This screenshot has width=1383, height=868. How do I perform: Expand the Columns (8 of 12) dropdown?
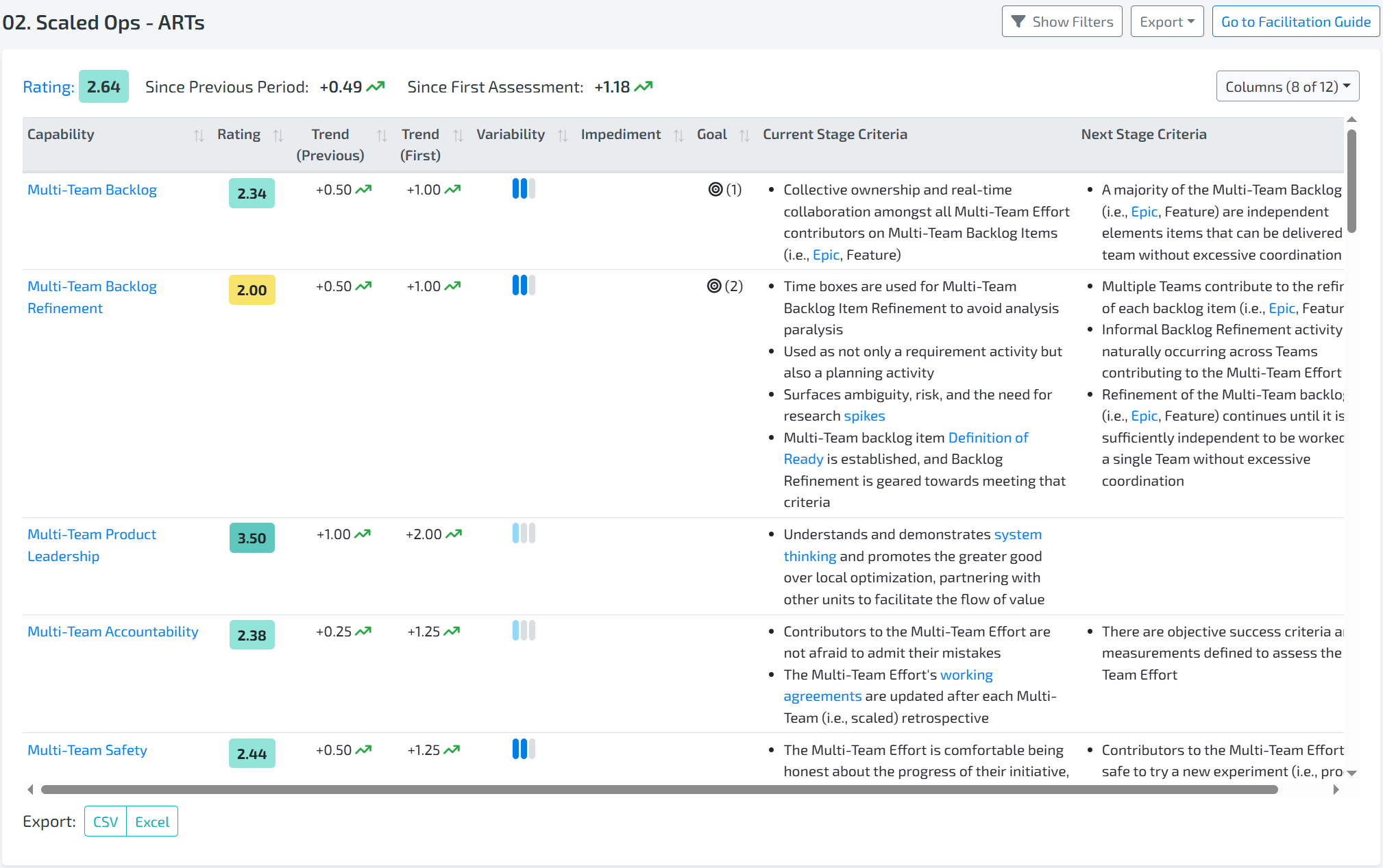pyautogui.click(x=1287, y=87)
